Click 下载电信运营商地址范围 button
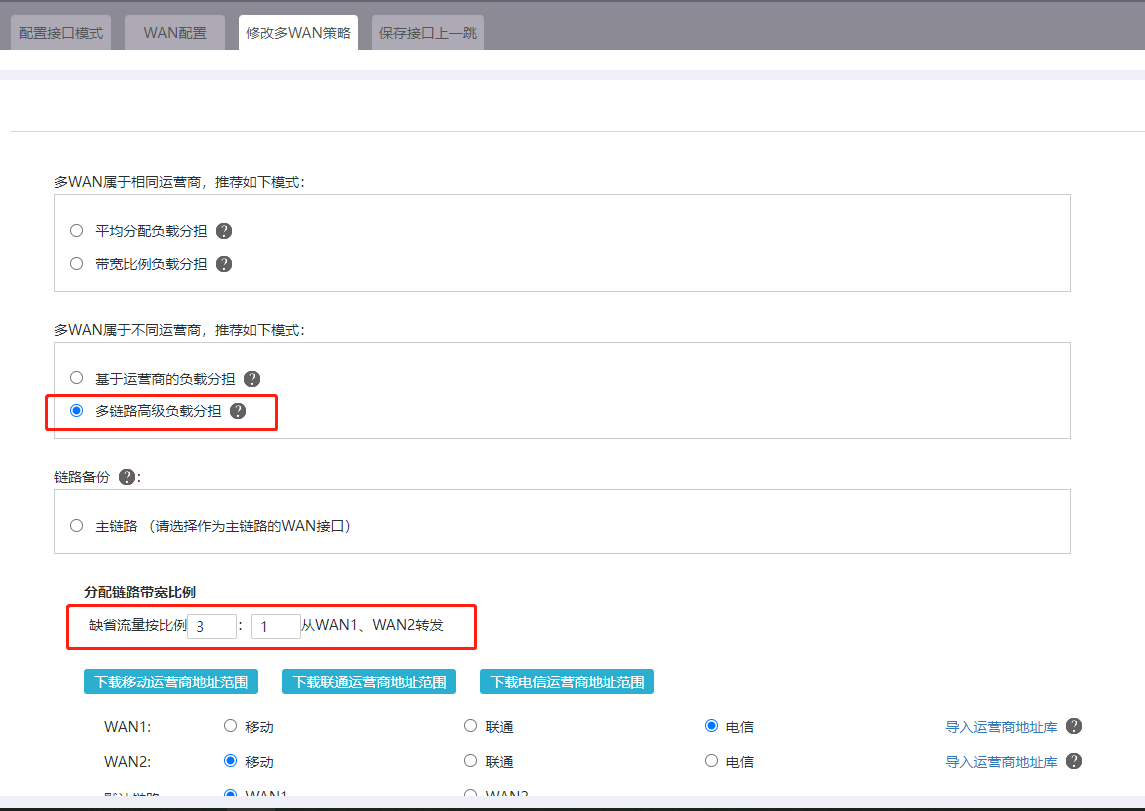Image resolution: width=1145 pixels, height=811 pixels. pyautogui.click(x=567, y=682)
